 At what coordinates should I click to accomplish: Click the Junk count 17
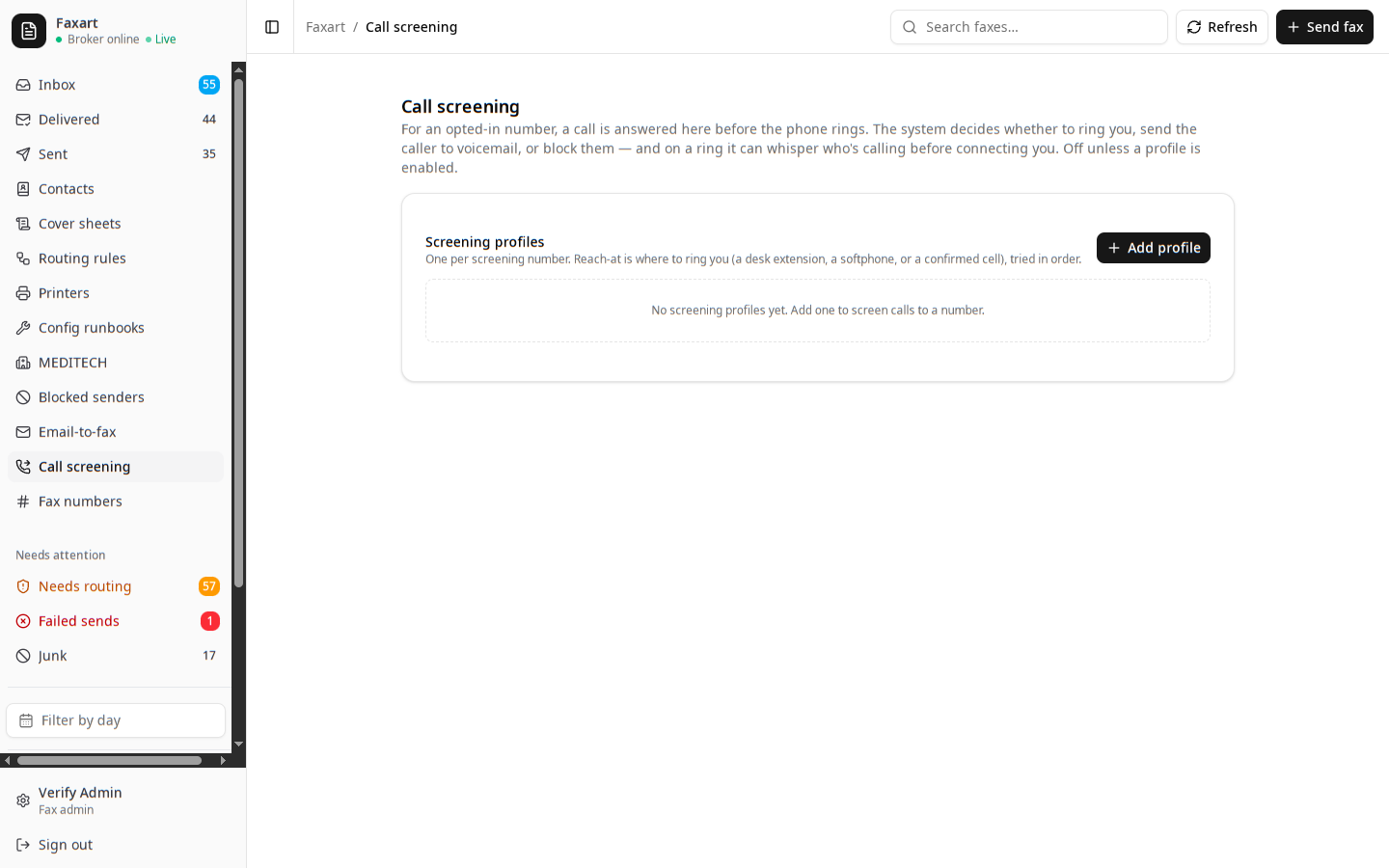tap(209, 656)
